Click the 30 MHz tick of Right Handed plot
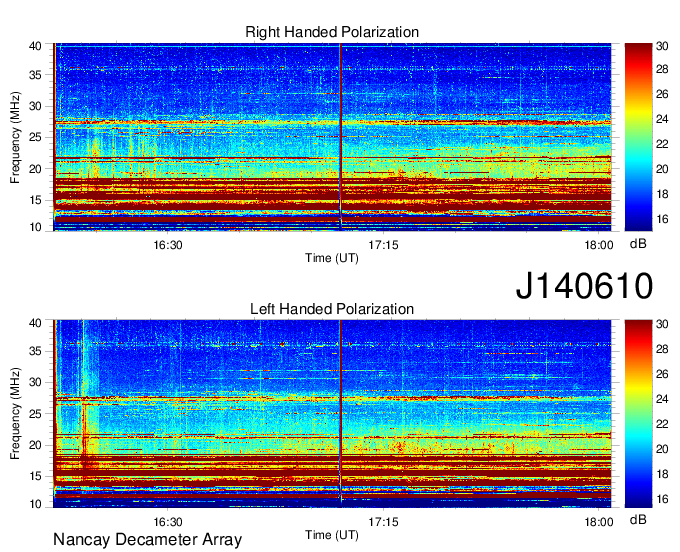Viewport: 680px width, 552px height. pyautogui.click(x=35, y=106)
